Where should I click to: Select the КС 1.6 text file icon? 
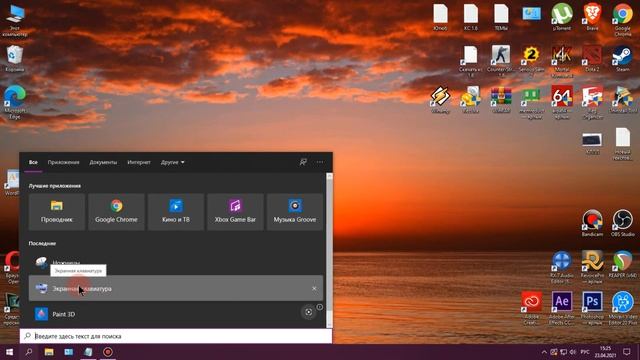[471, 16]
